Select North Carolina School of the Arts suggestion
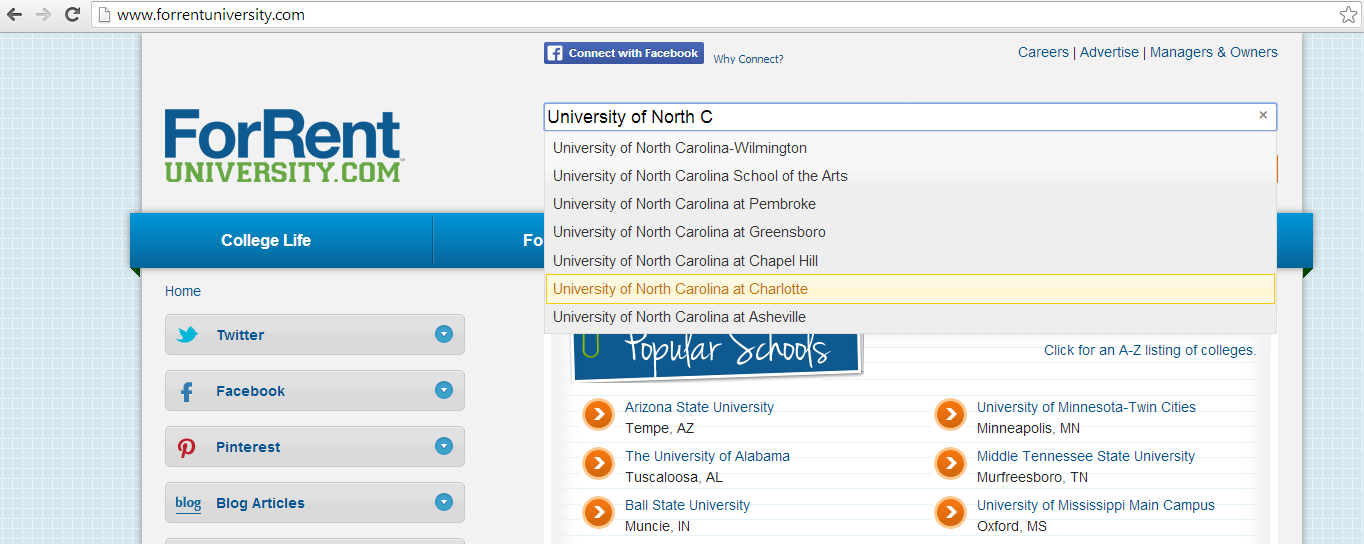The image size is (1364, 544). 910,176
